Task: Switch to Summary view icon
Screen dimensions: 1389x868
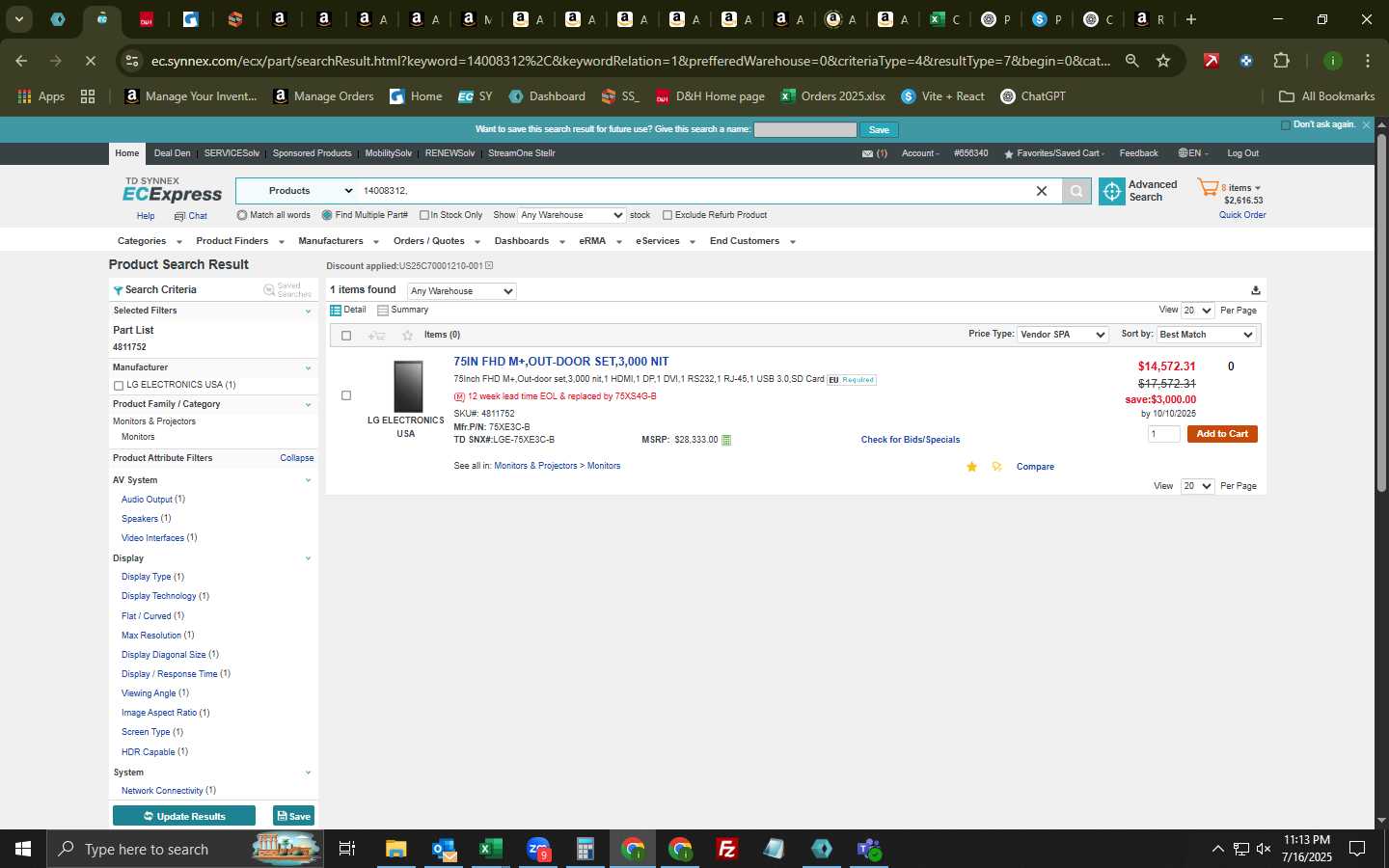Action: (x=383, y=311)
